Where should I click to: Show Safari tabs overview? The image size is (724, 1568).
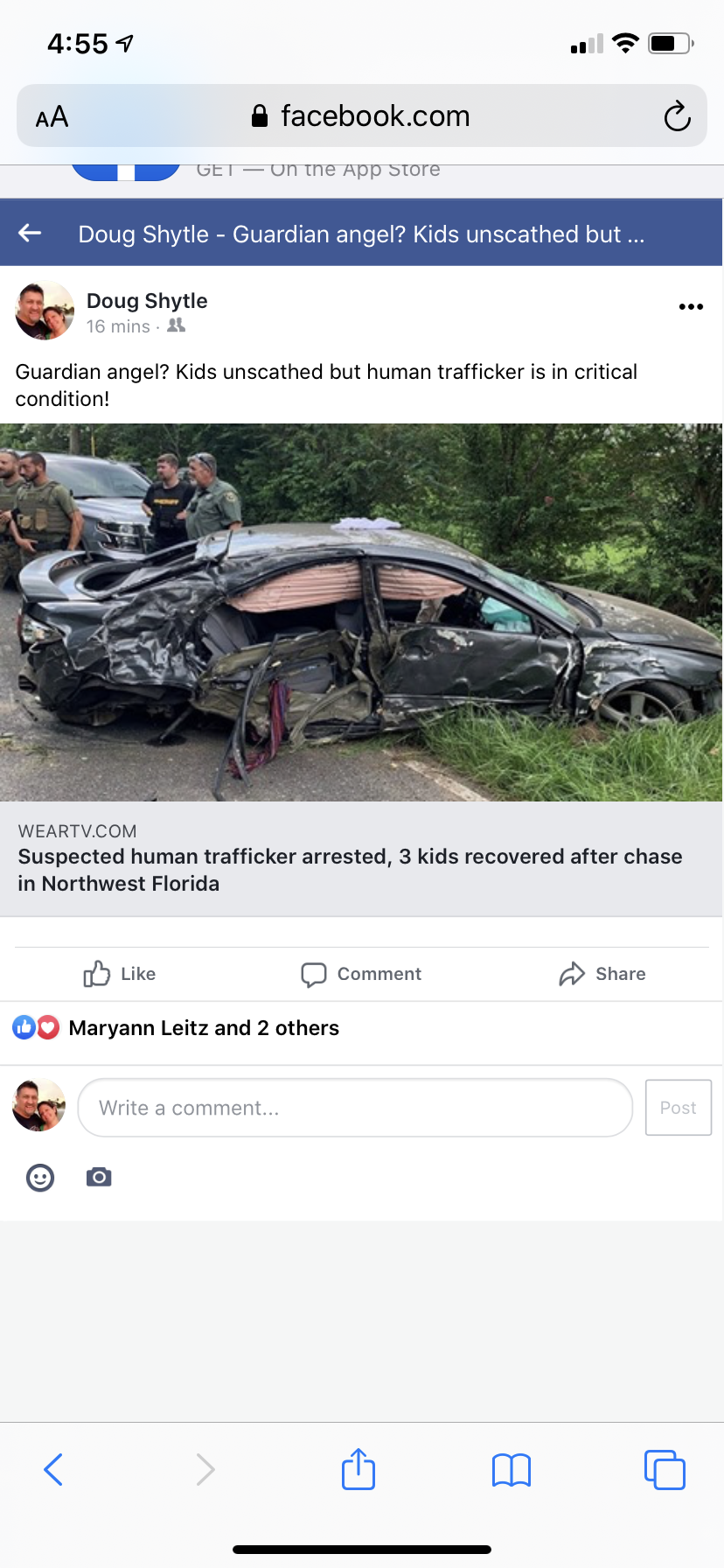(x=665, y=1470)
